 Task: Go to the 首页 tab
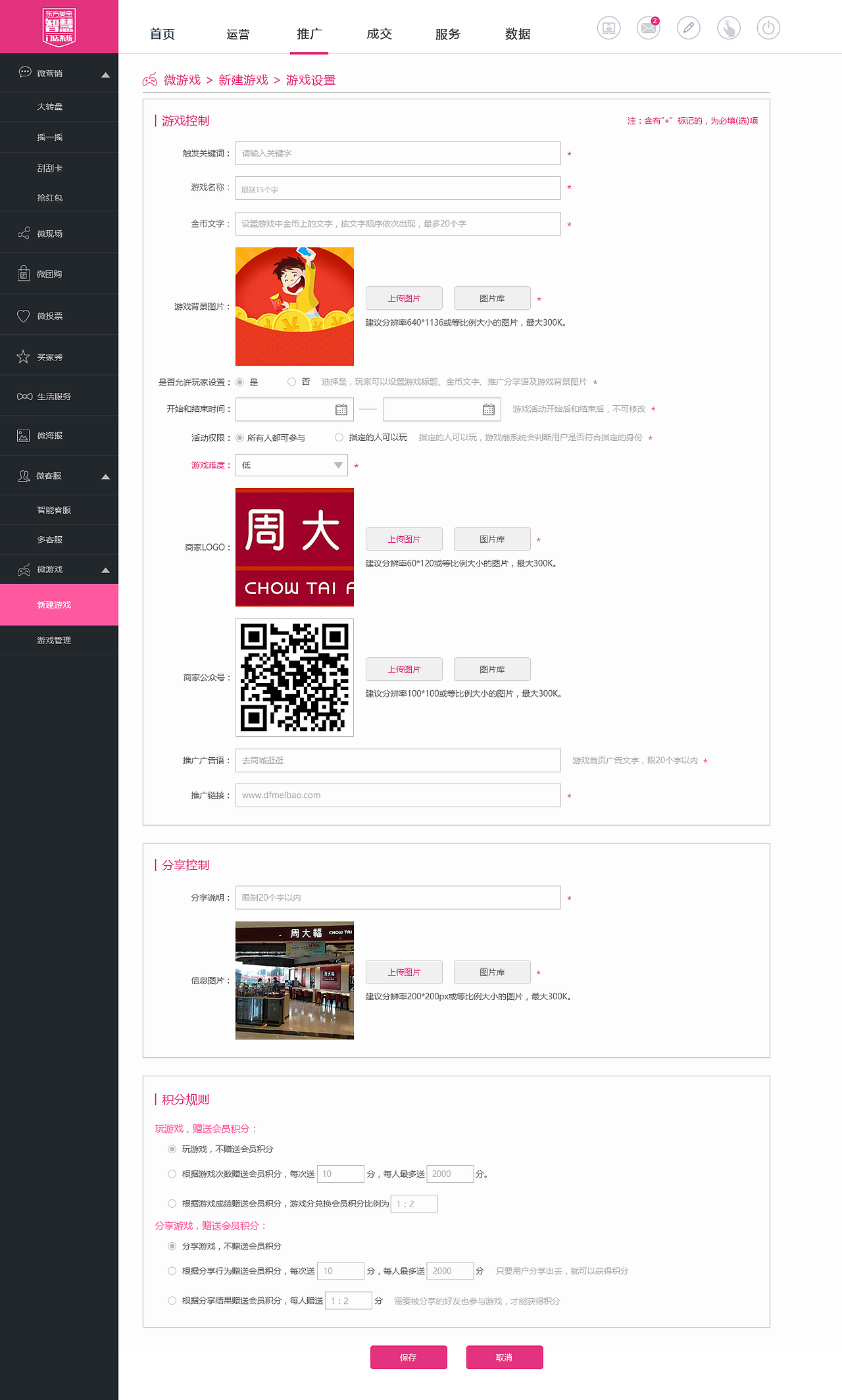[x=162, y=34]
